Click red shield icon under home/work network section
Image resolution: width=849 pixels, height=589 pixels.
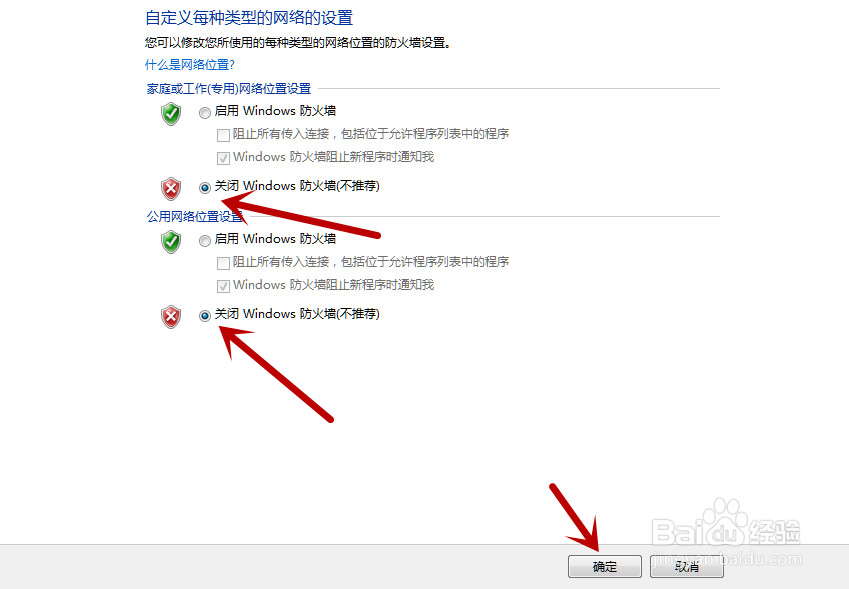tap(171, 189)
